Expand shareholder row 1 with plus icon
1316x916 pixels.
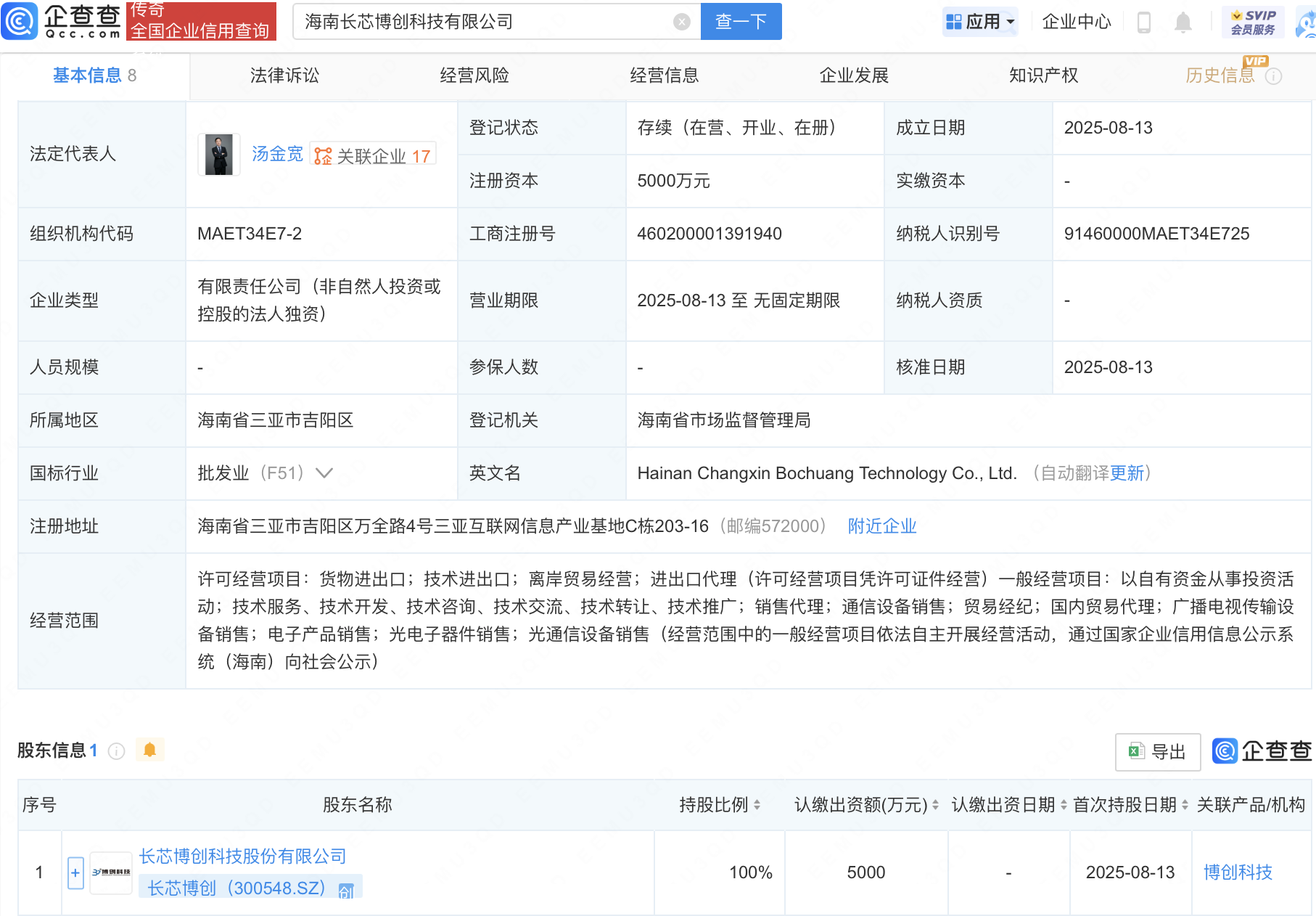point(75,872)
